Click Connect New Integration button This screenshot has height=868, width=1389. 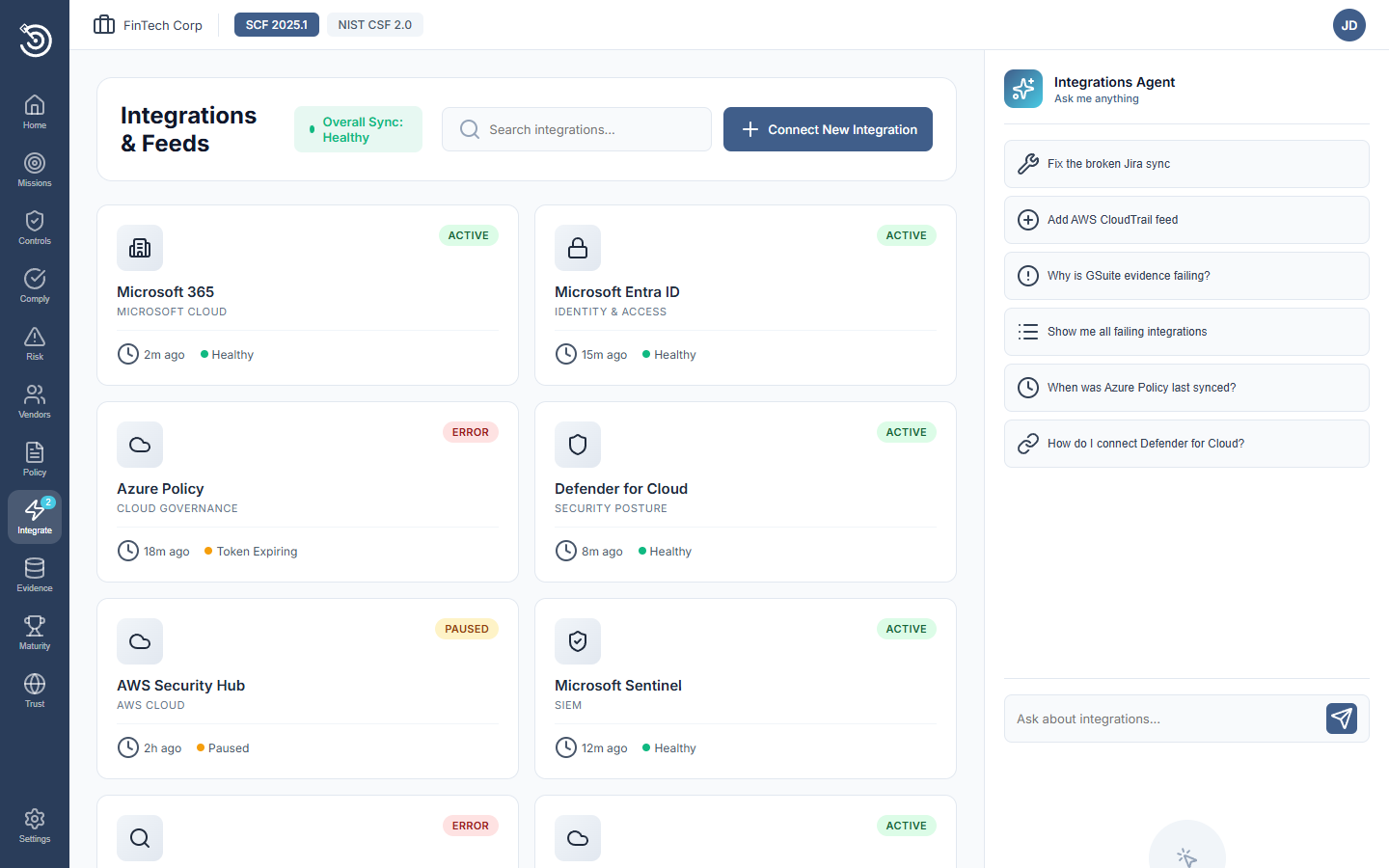coord(828,129)
